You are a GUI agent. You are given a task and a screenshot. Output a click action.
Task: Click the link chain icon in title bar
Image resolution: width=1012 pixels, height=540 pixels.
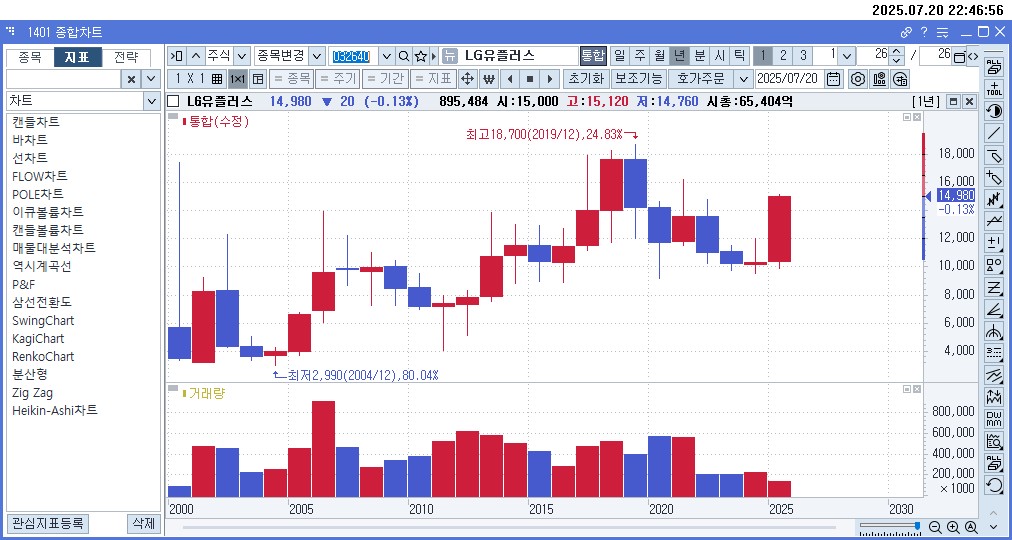[906, 32]
